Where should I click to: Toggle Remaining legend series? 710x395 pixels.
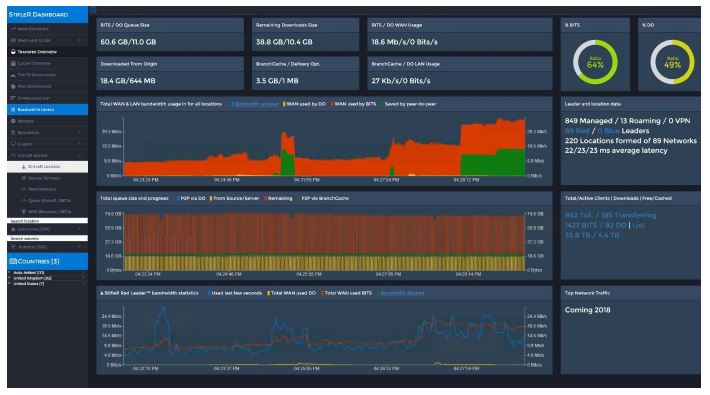278,198
